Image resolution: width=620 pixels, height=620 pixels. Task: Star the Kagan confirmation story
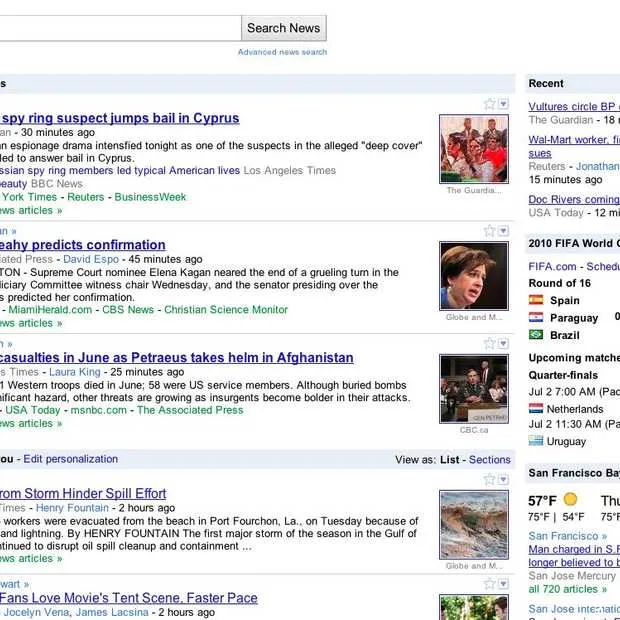(x=489, y=231)
